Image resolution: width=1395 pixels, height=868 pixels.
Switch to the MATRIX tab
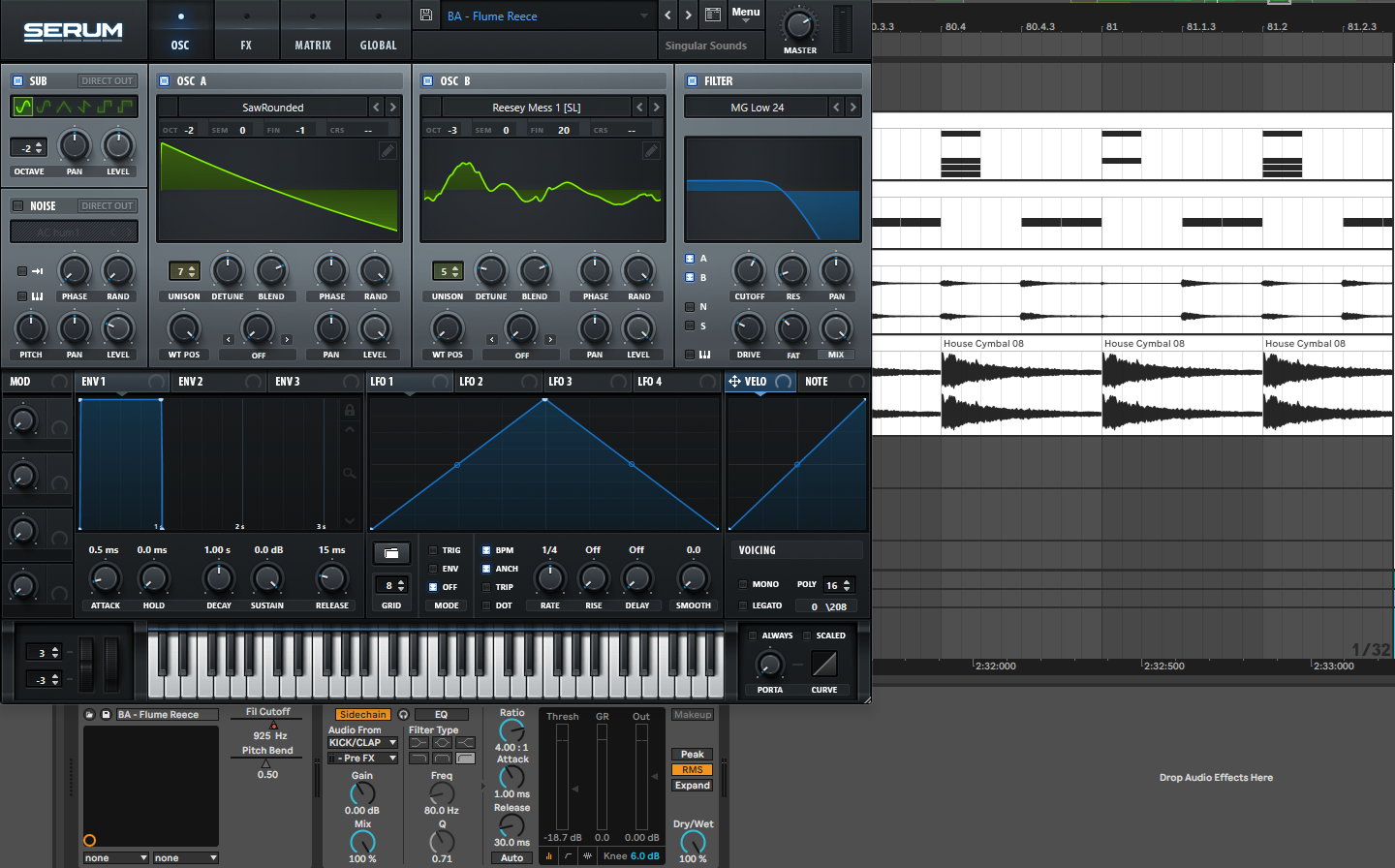click(313, 30)
